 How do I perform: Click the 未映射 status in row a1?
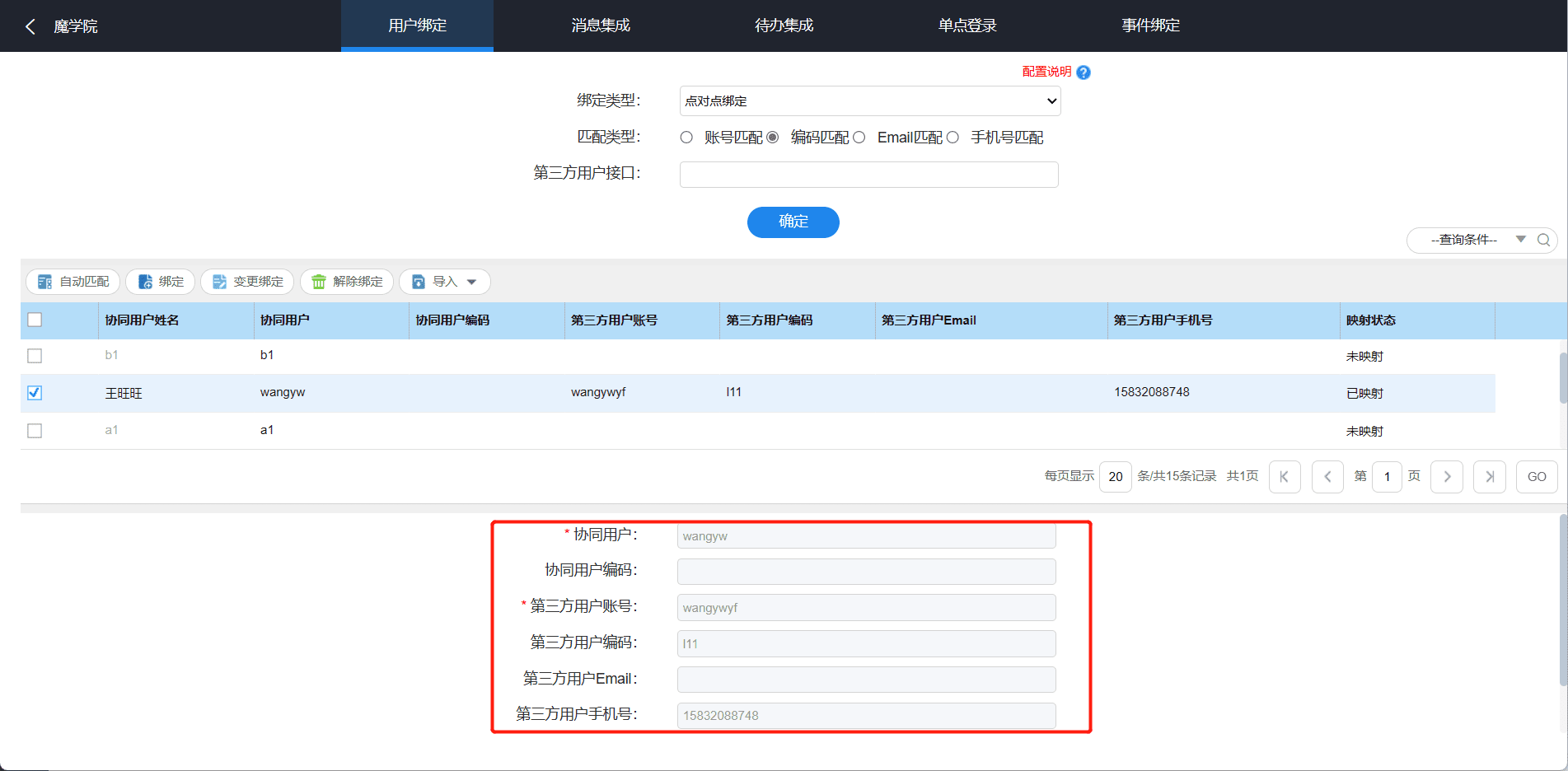click(x=1364, y=432)
